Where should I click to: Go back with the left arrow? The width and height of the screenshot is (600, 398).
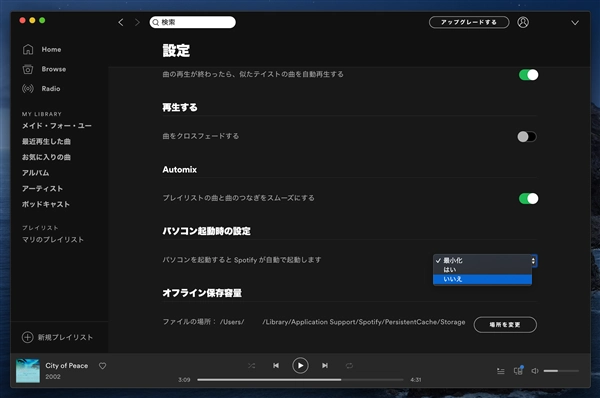click(121, 23)
